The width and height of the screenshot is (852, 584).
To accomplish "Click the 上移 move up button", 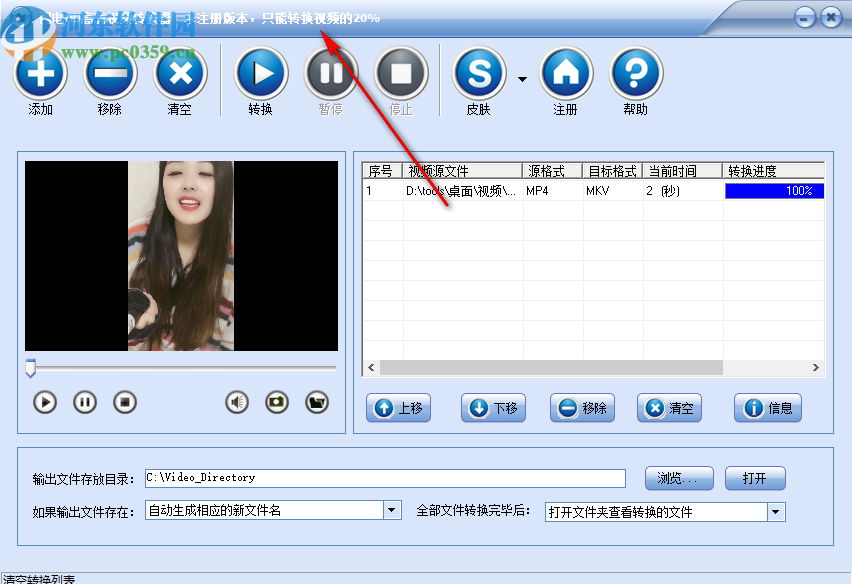I will [x=398, y=408].
